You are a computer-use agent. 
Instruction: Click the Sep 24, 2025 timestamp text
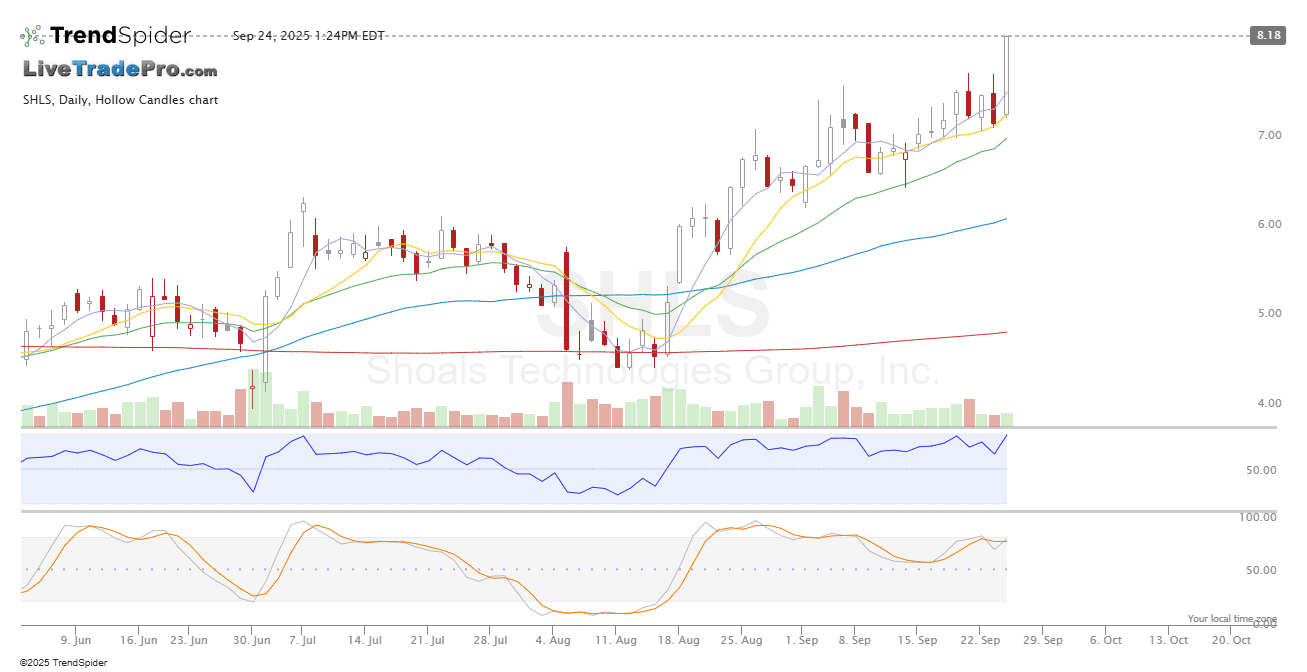tap(308, 36)
